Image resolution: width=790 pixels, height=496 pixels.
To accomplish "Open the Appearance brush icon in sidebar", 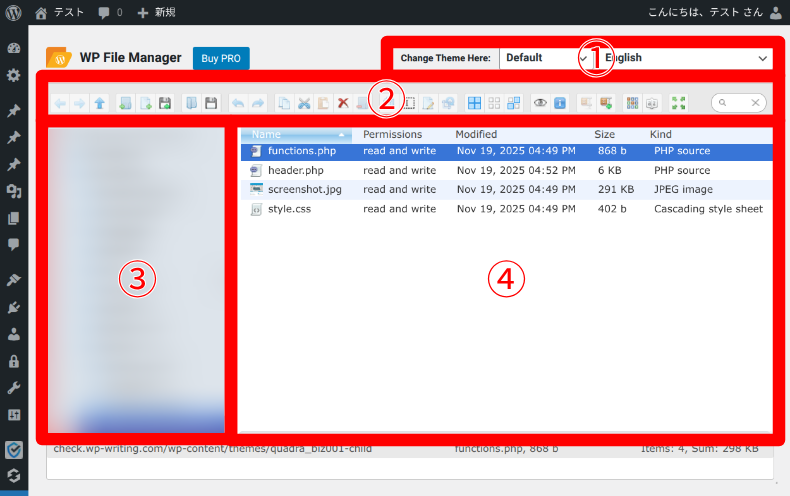I will click(x=14, y=280).
